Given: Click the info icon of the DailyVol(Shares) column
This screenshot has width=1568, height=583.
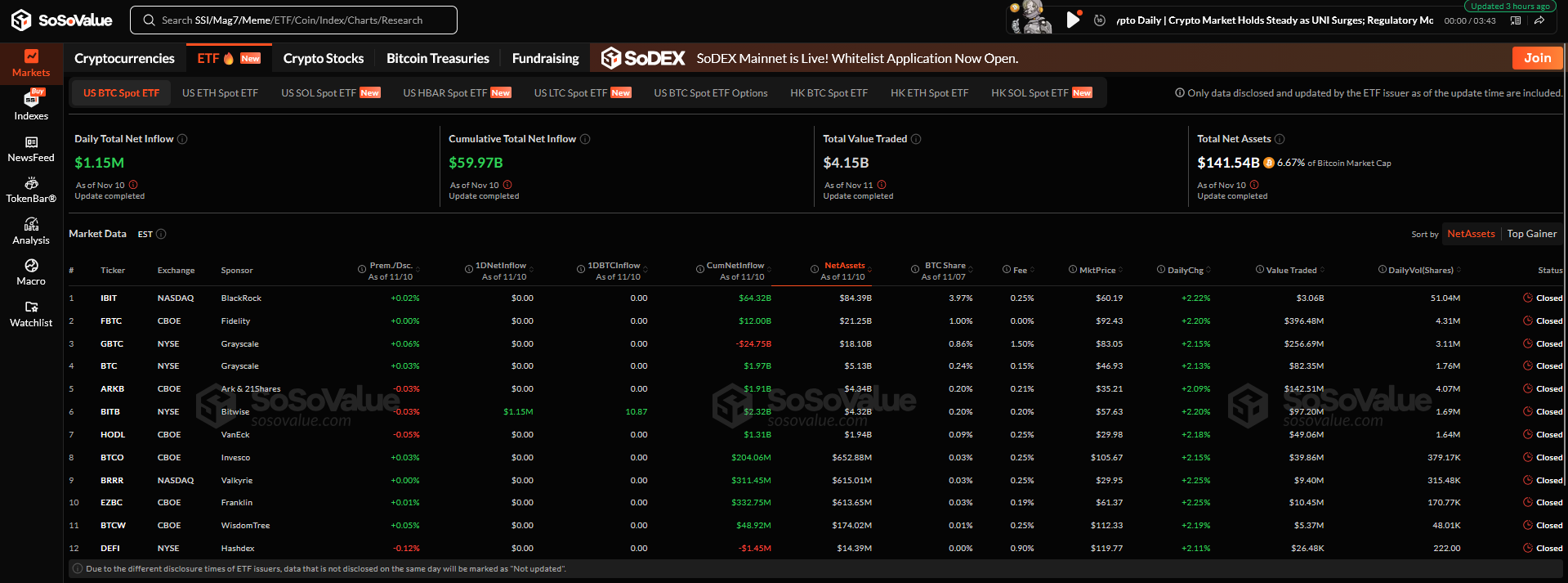Looking at the screenshot, I should point(1383,270).
